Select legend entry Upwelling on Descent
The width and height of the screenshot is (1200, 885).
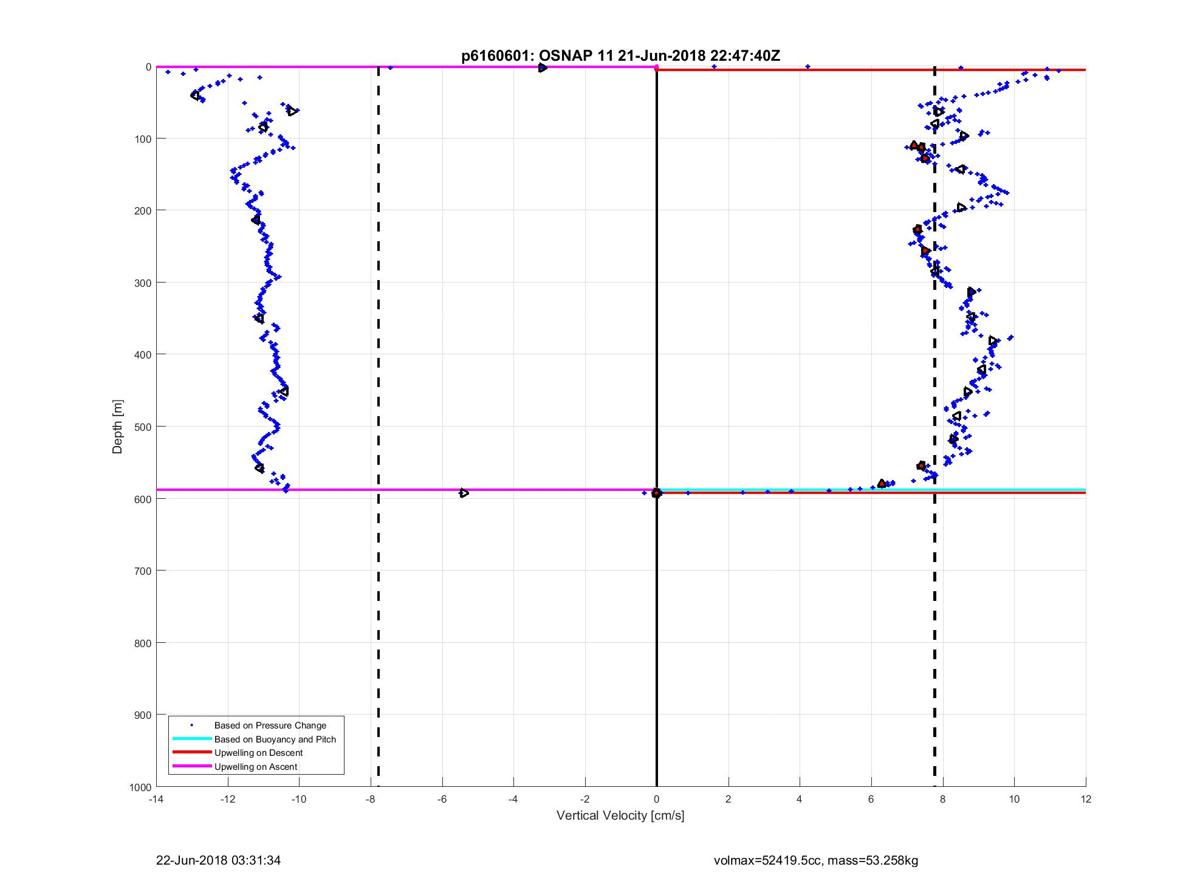[258, 753]
